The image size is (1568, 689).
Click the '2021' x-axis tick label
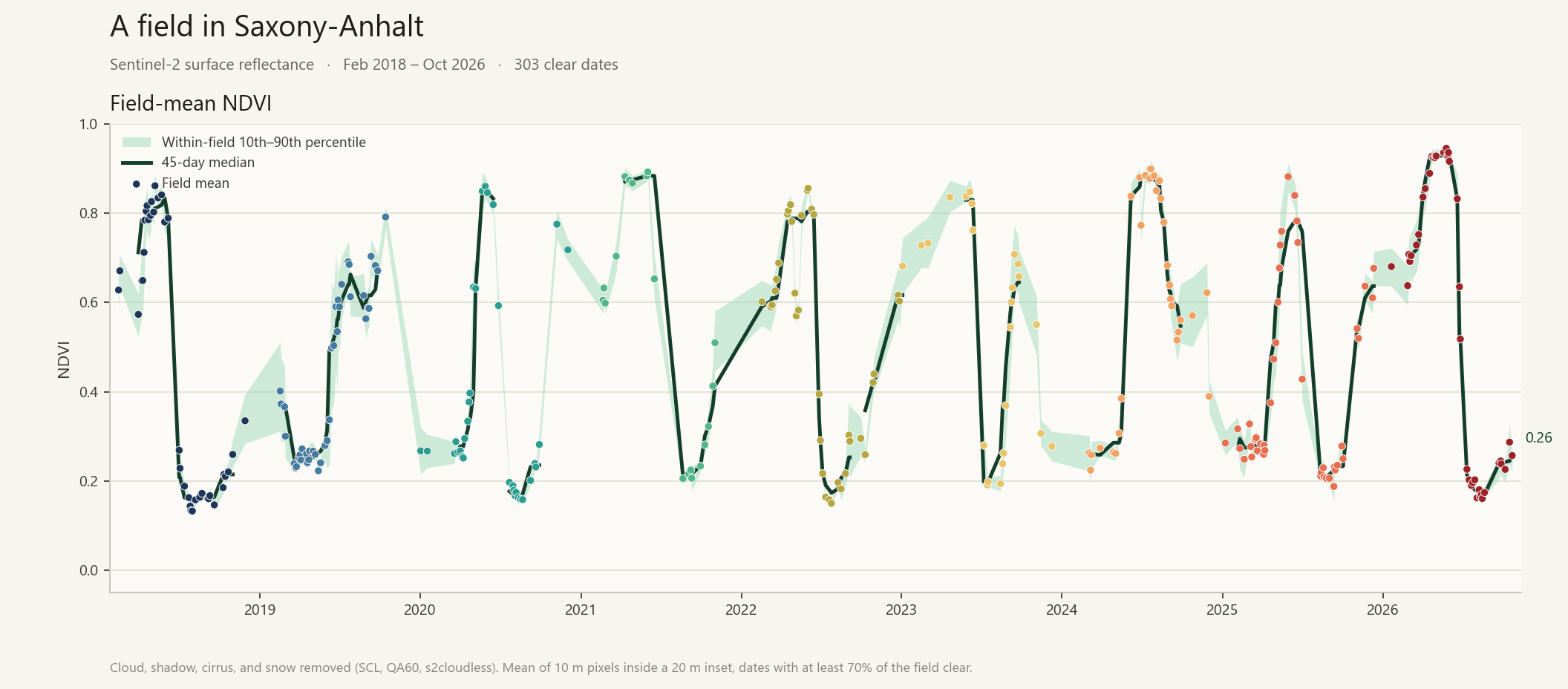tap(581, 610)
